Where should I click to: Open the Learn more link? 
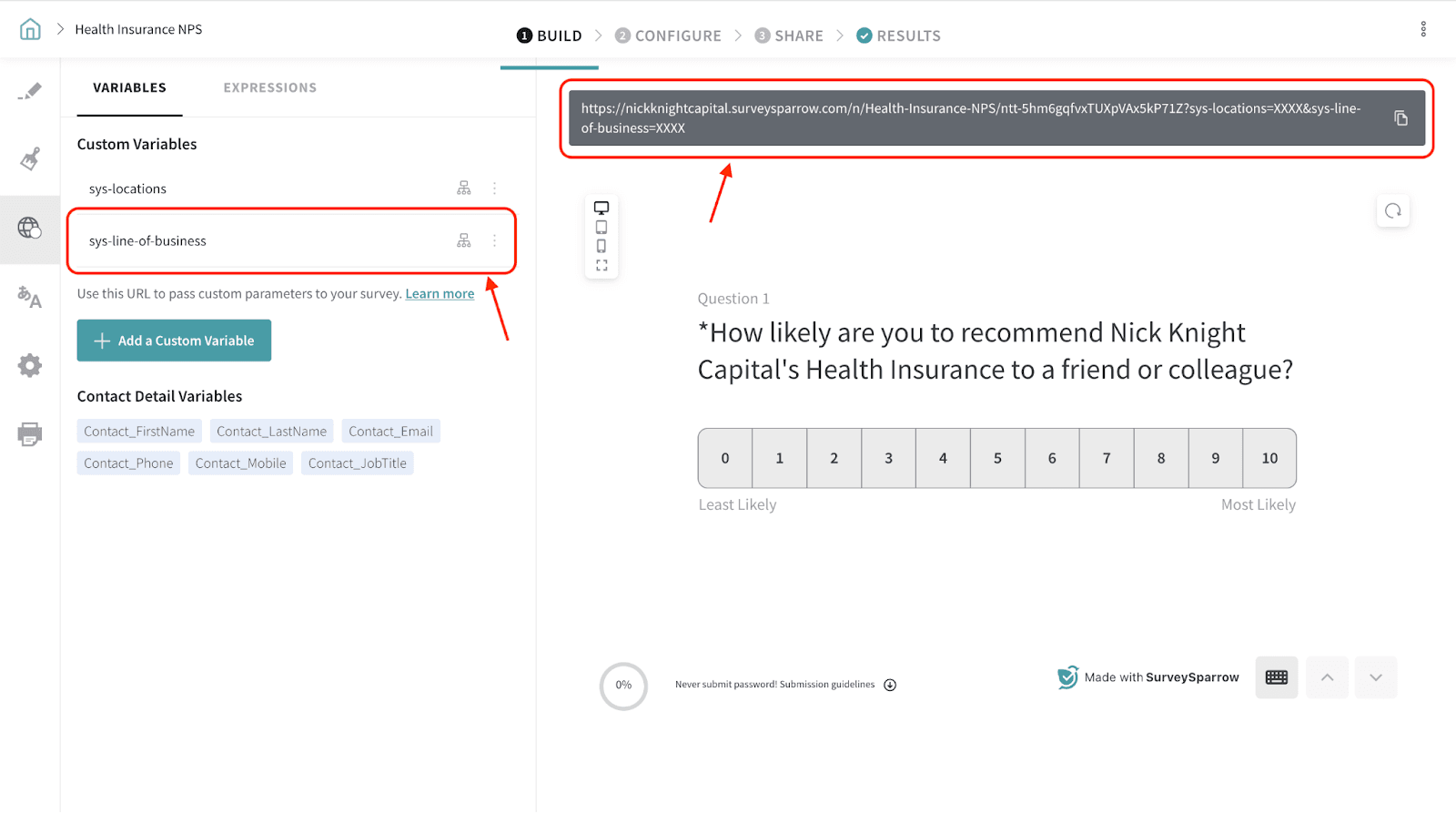coord(440,294)
